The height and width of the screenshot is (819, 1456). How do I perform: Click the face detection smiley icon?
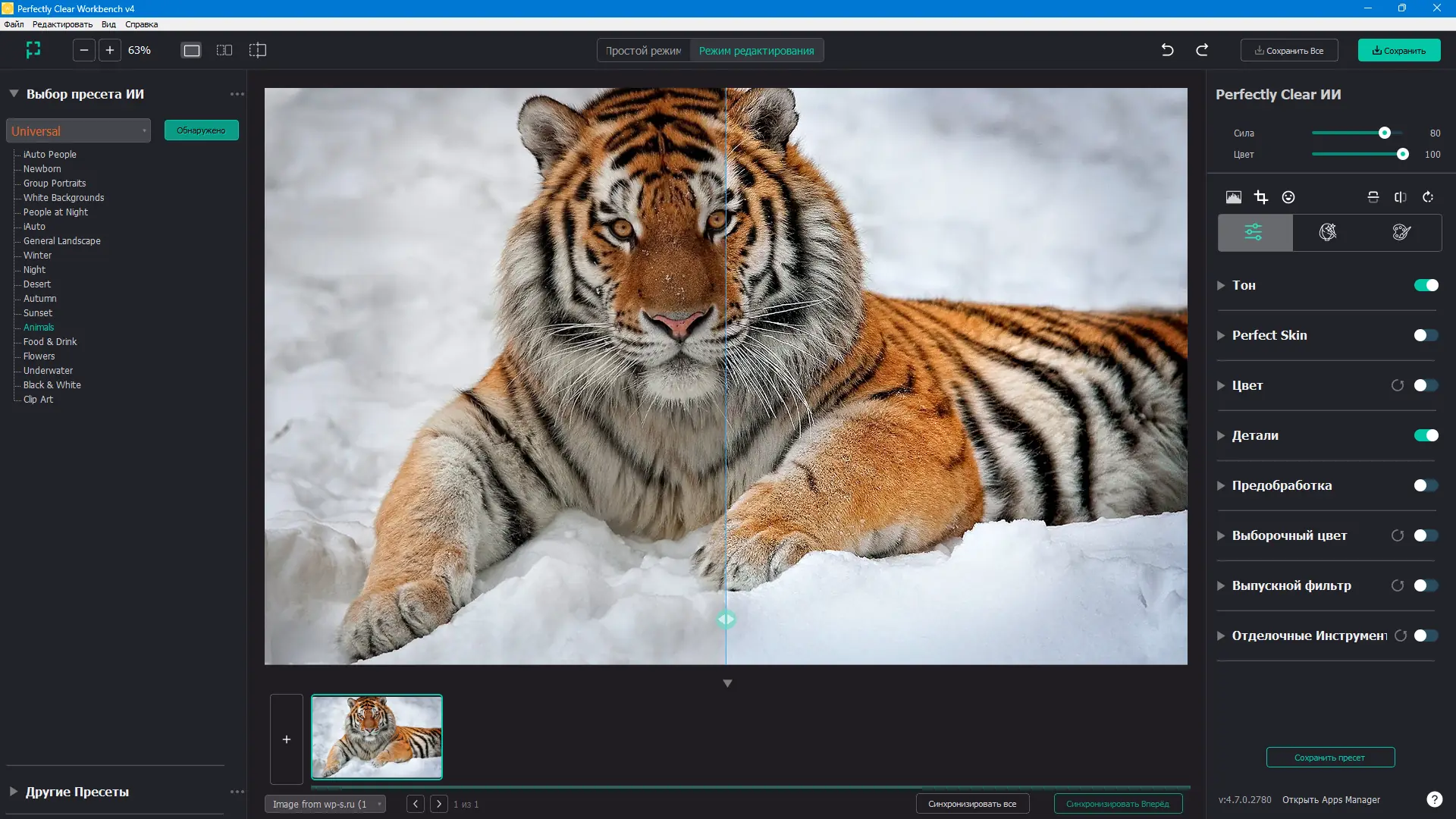[x=1288, y=197]
